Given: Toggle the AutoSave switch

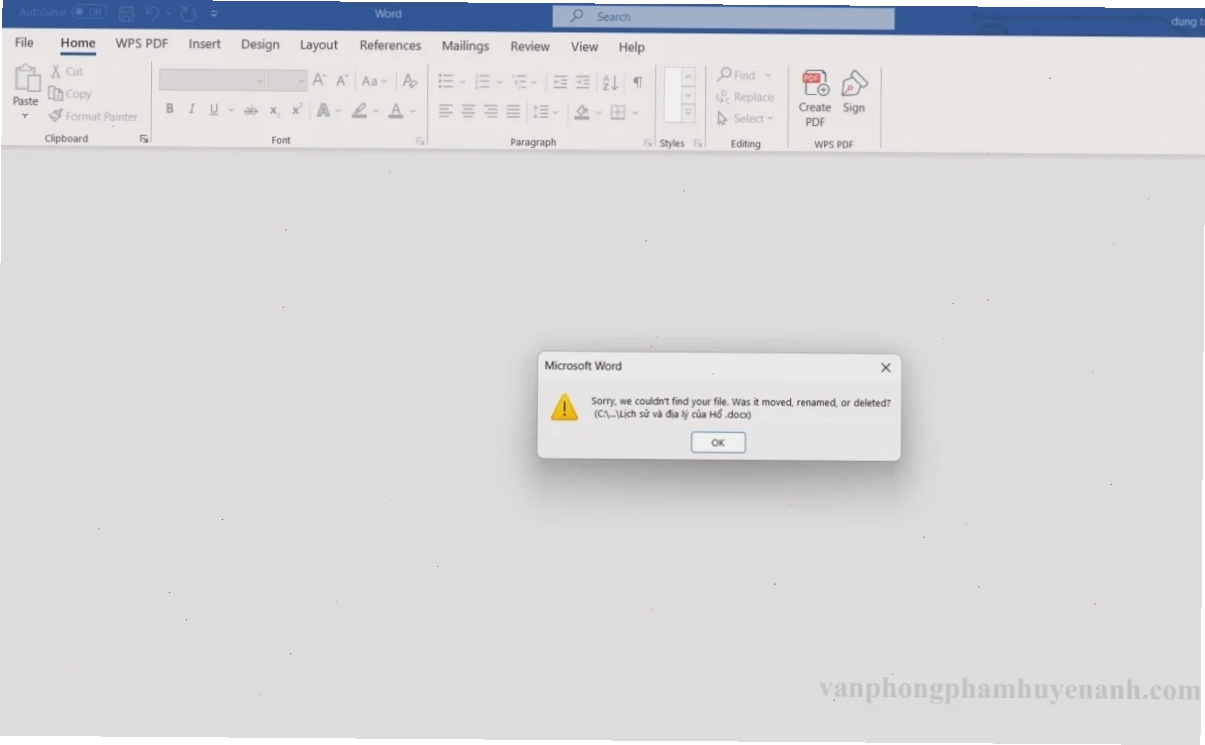Looking at the screenshot, I should [89, 13].
